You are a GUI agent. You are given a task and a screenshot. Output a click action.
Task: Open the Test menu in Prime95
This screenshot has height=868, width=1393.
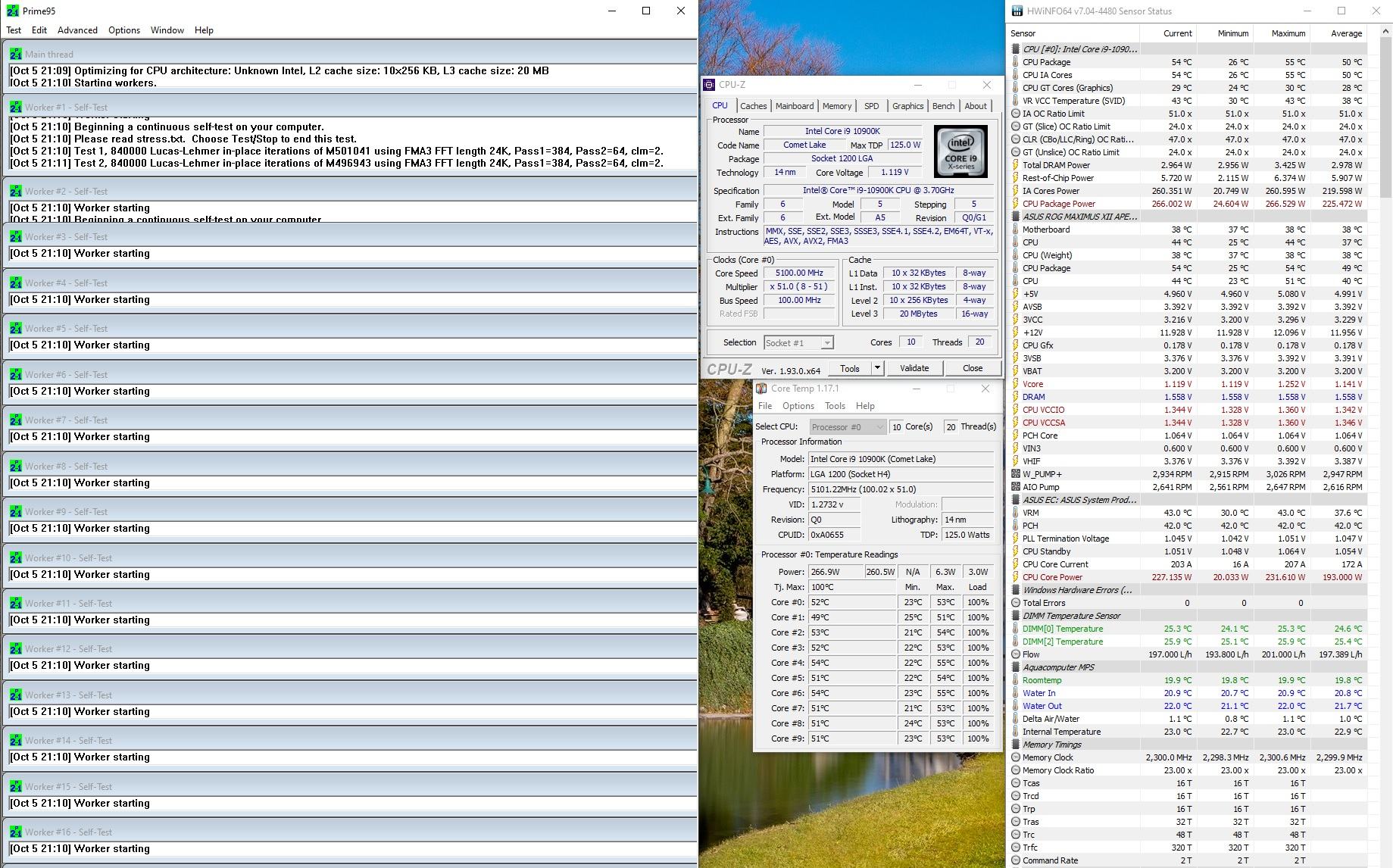coord(14,30)
